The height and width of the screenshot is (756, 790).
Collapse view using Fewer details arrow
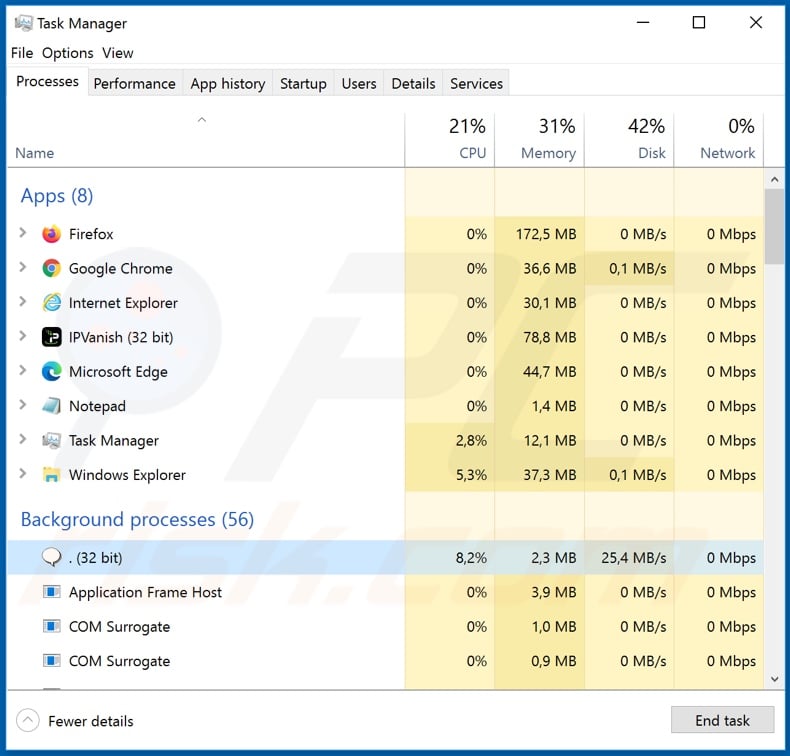tap(29, 720)
